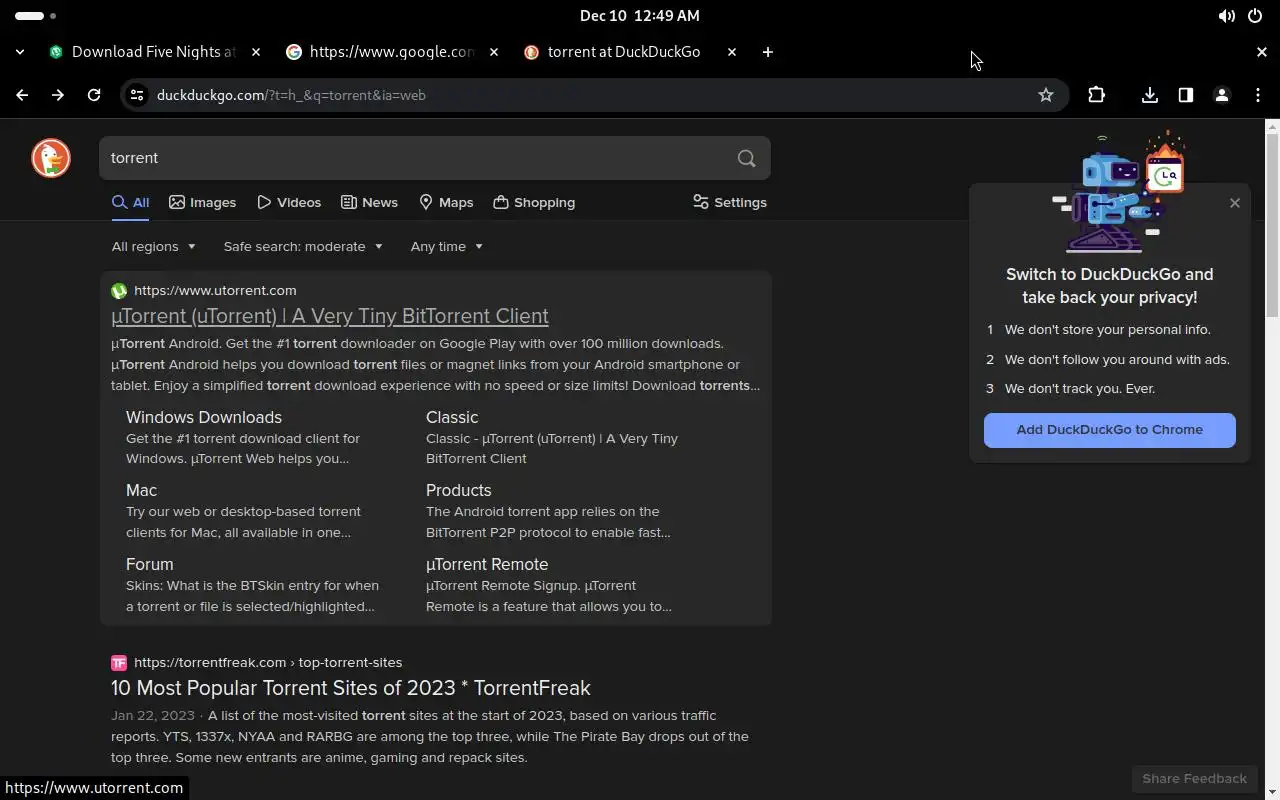1280x800 pixels.
Task: Switch to the Download Five Nights browser tab
Action: [153, 52]
